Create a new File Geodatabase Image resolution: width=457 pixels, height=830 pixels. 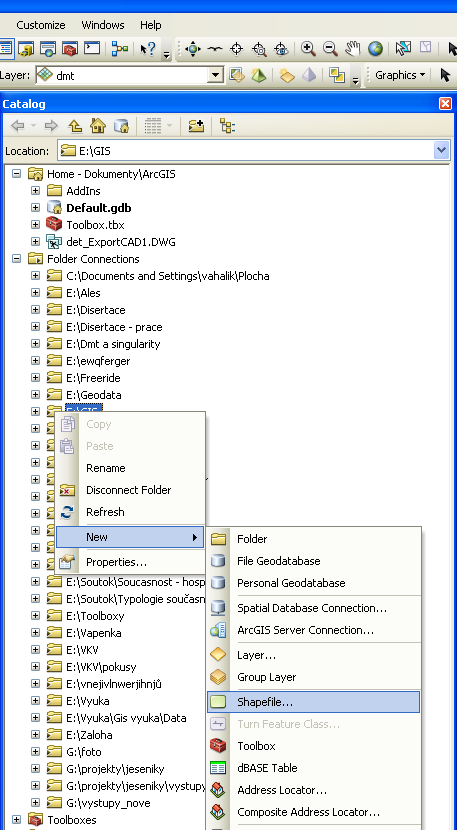click(x=313, y=561)
